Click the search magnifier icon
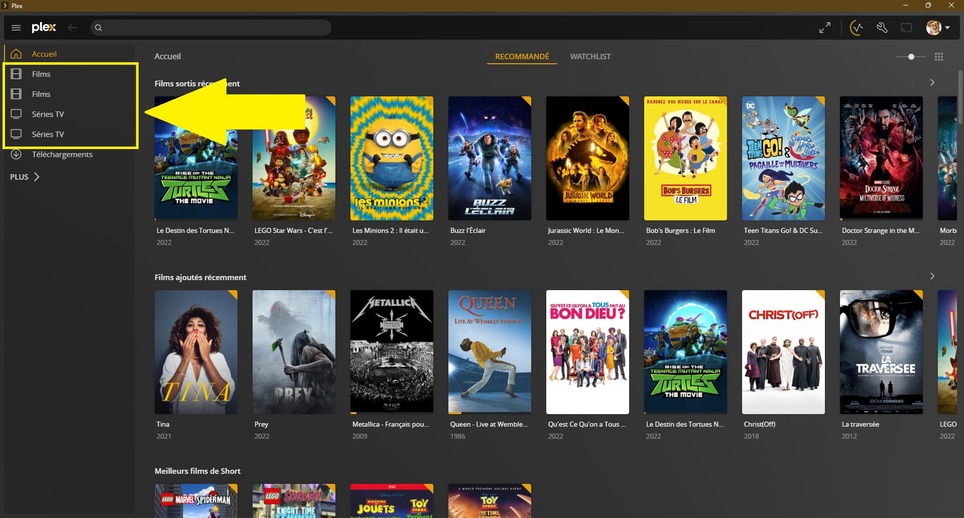964x518 pixels. coord(98,28)
